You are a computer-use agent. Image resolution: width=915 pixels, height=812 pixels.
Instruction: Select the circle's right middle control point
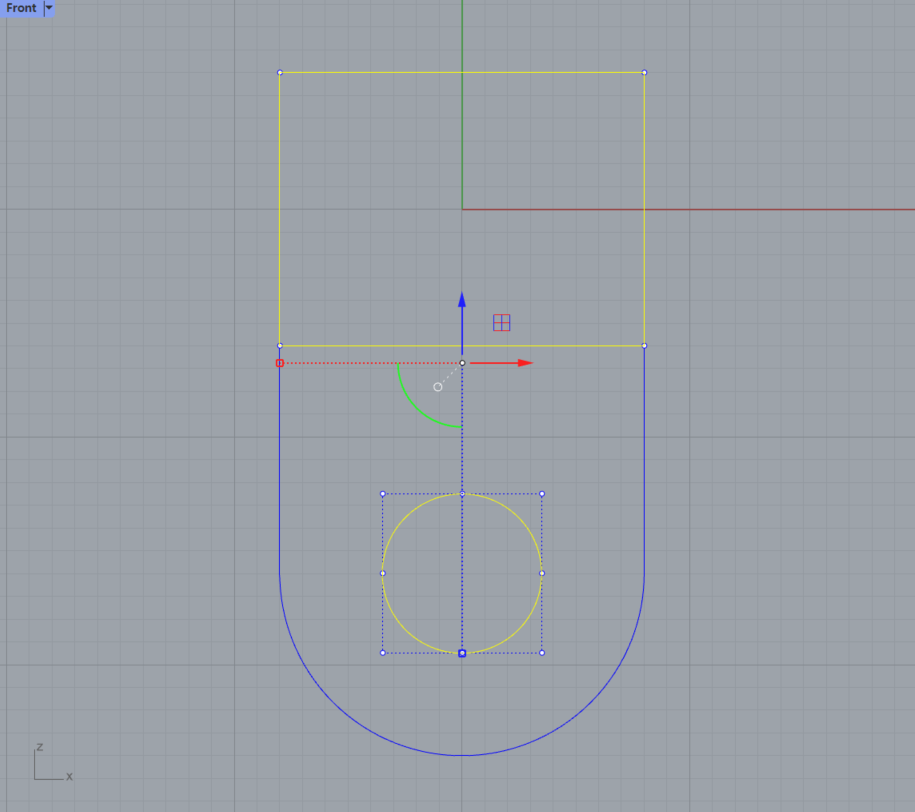(x=542, y=573)
